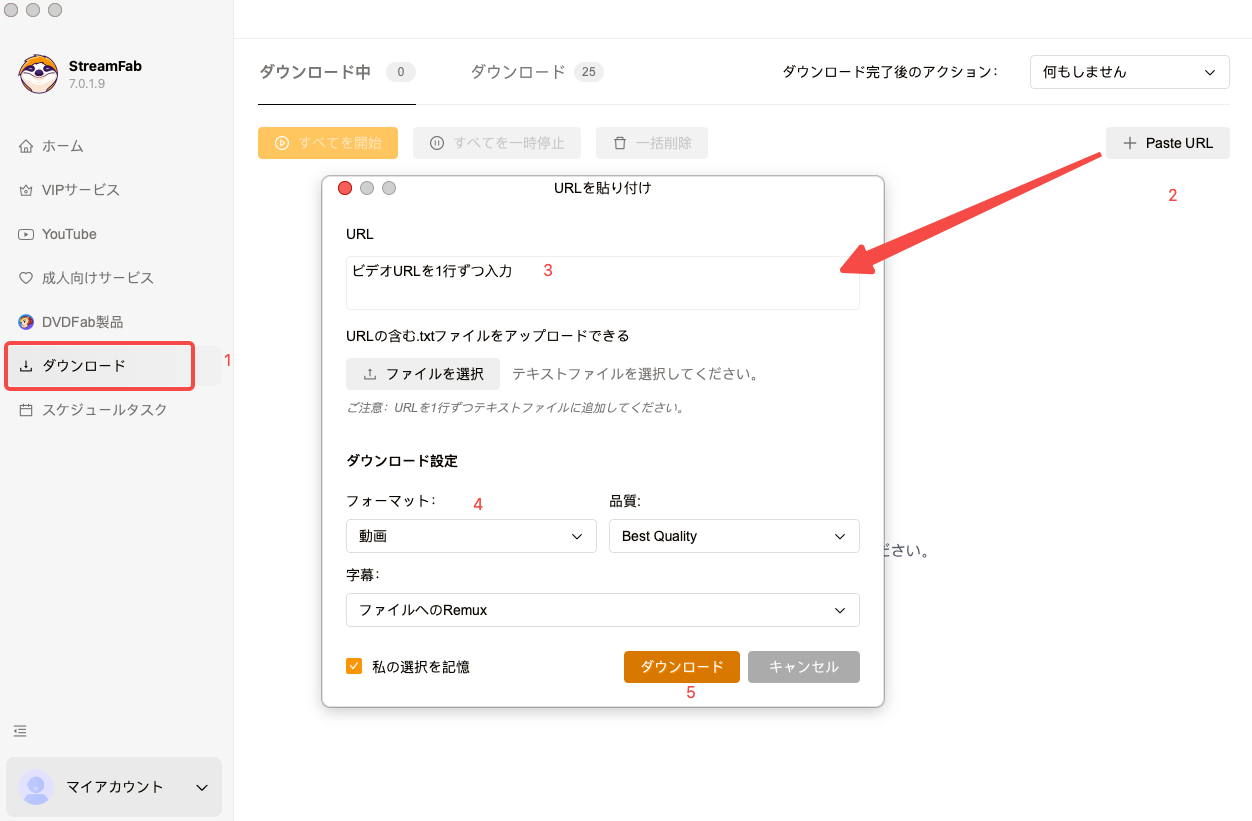Click the スケジュールタスク calendar icon

(26, 410)
